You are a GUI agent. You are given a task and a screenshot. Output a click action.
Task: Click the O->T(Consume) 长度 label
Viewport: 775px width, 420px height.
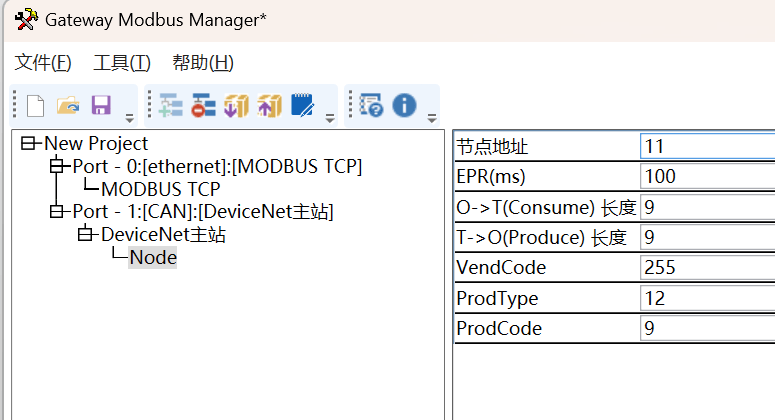click(x=546, y=207)
